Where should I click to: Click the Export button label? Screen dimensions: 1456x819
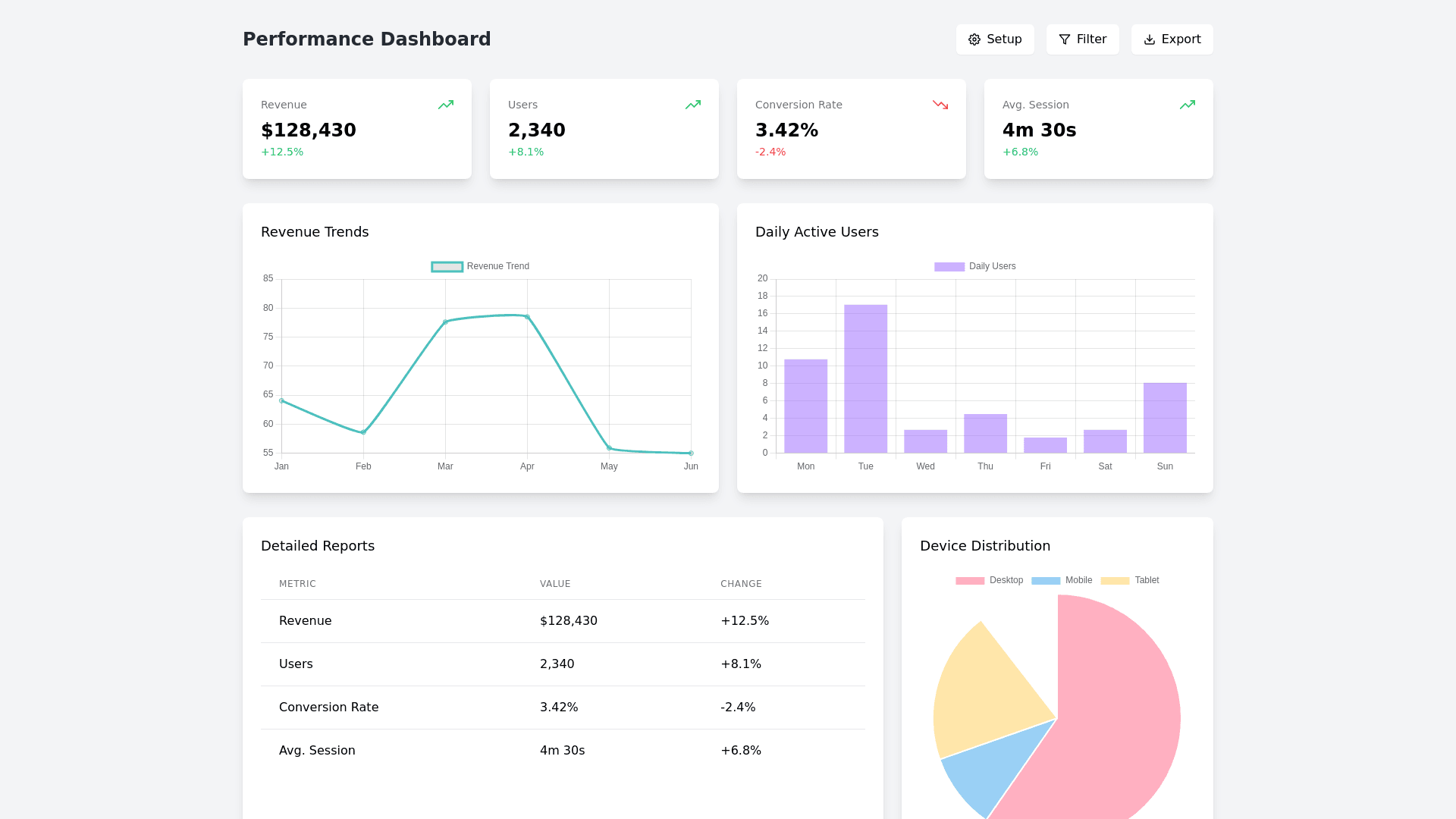pyautogui.click(x=1181, y=39)
